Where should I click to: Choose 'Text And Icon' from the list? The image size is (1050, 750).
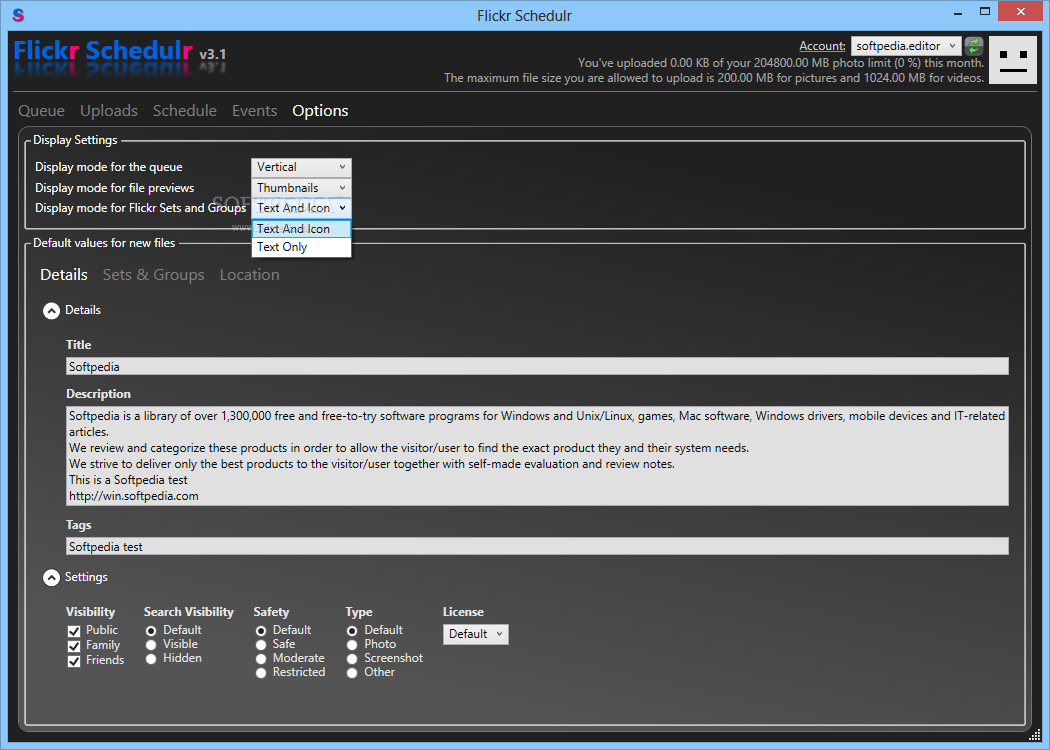click(x=301, y=229)
